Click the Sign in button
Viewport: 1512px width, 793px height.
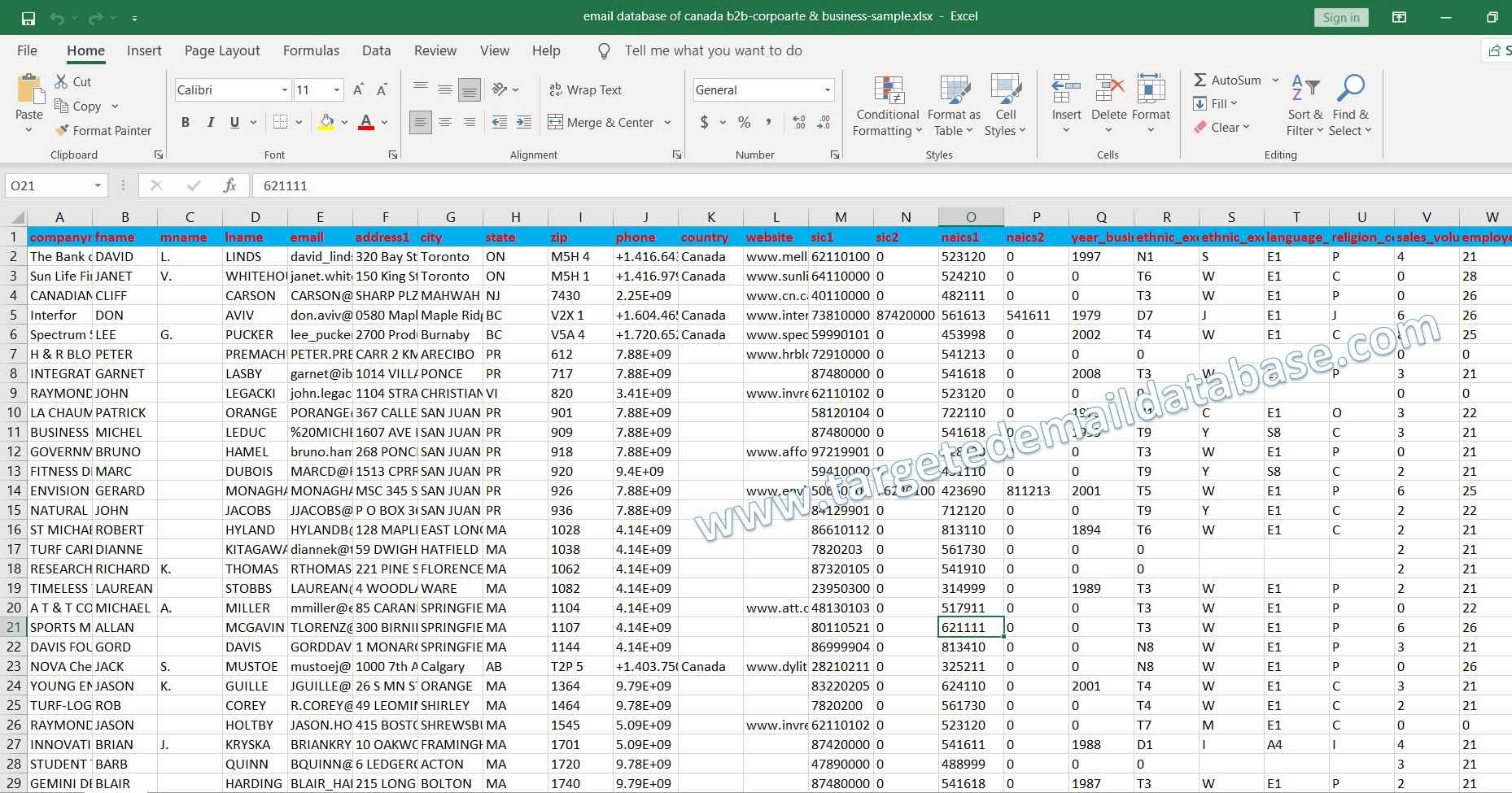[x=1339, y=17]
